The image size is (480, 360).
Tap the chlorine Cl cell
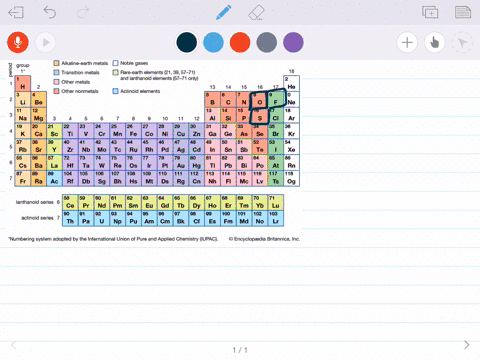(276, 115)
